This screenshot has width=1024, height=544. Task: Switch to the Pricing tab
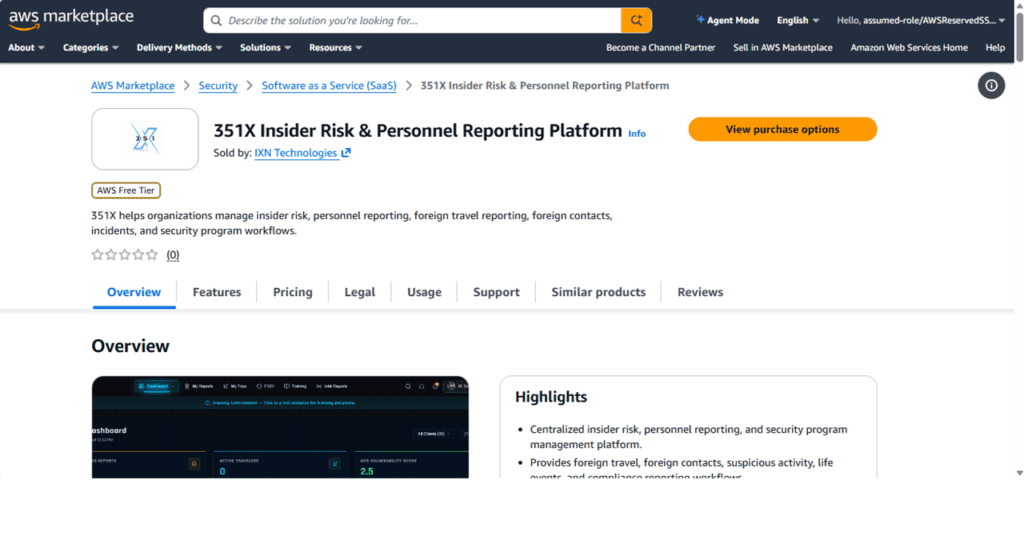point(293,292)
